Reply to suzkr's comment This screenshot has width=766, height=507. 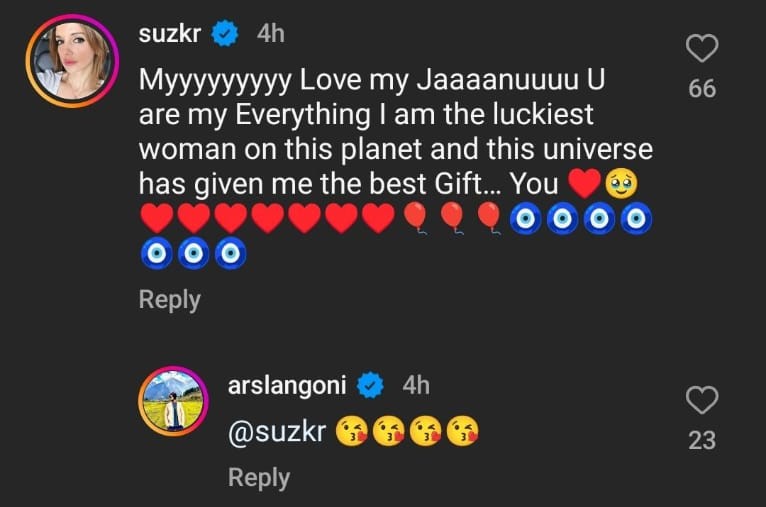pos(170,300)
